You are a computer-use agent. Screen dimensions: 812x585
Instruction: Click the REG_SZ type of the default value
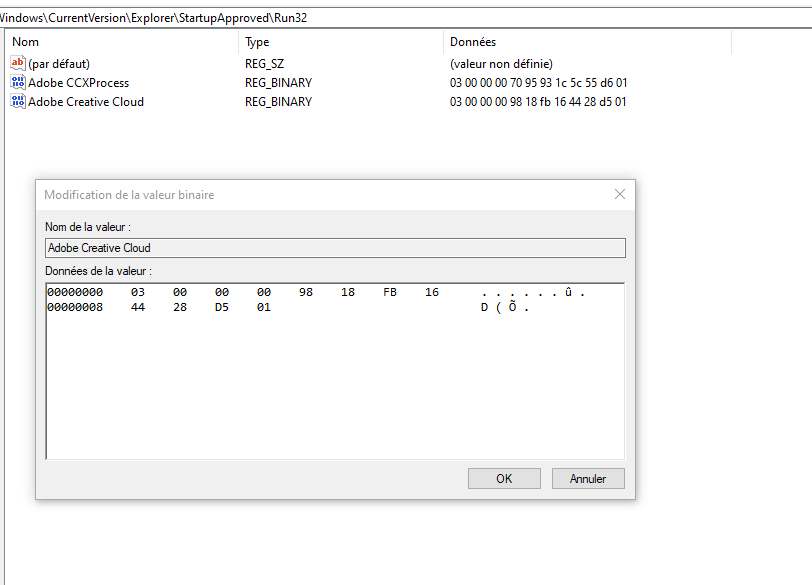point(265,63)
